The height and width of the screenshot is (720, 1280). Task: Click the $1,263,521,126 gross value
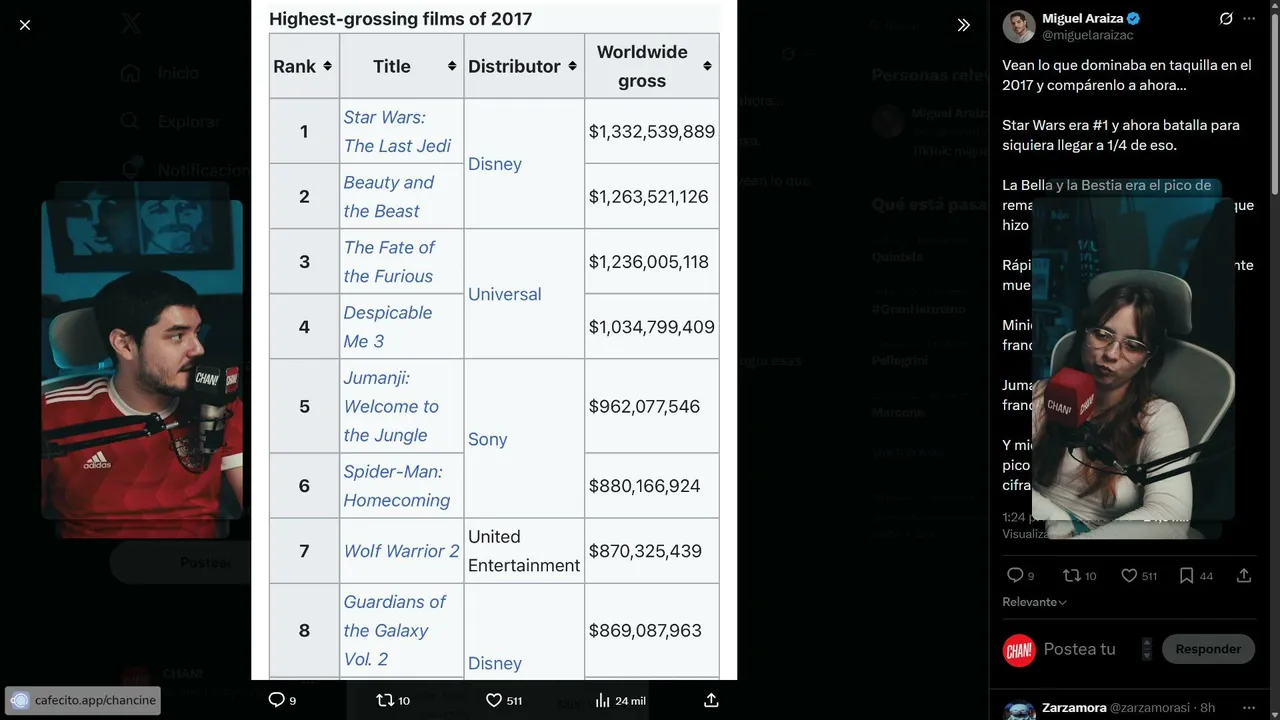tap(648, 197)
